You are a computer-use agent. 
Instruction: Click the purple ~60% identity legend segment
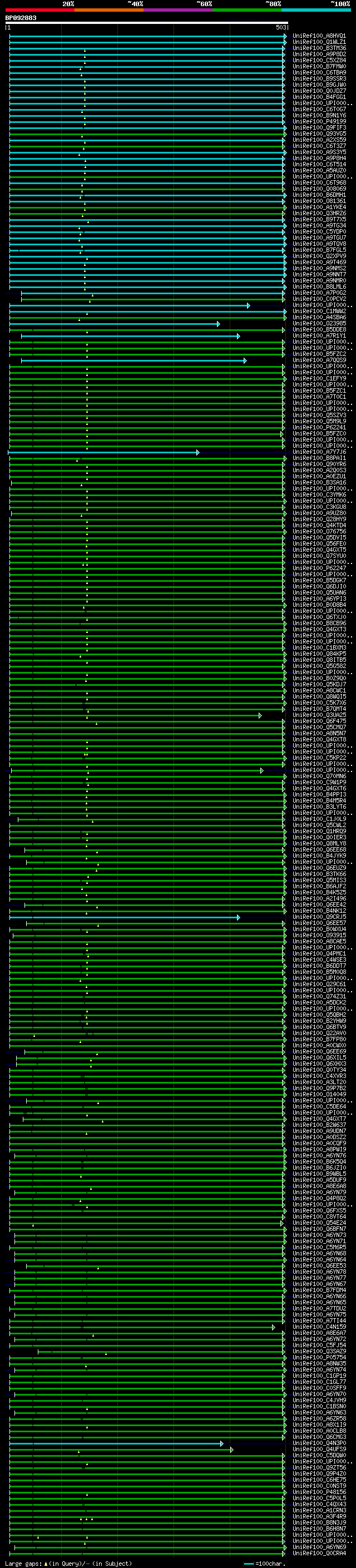click(179, 10)
